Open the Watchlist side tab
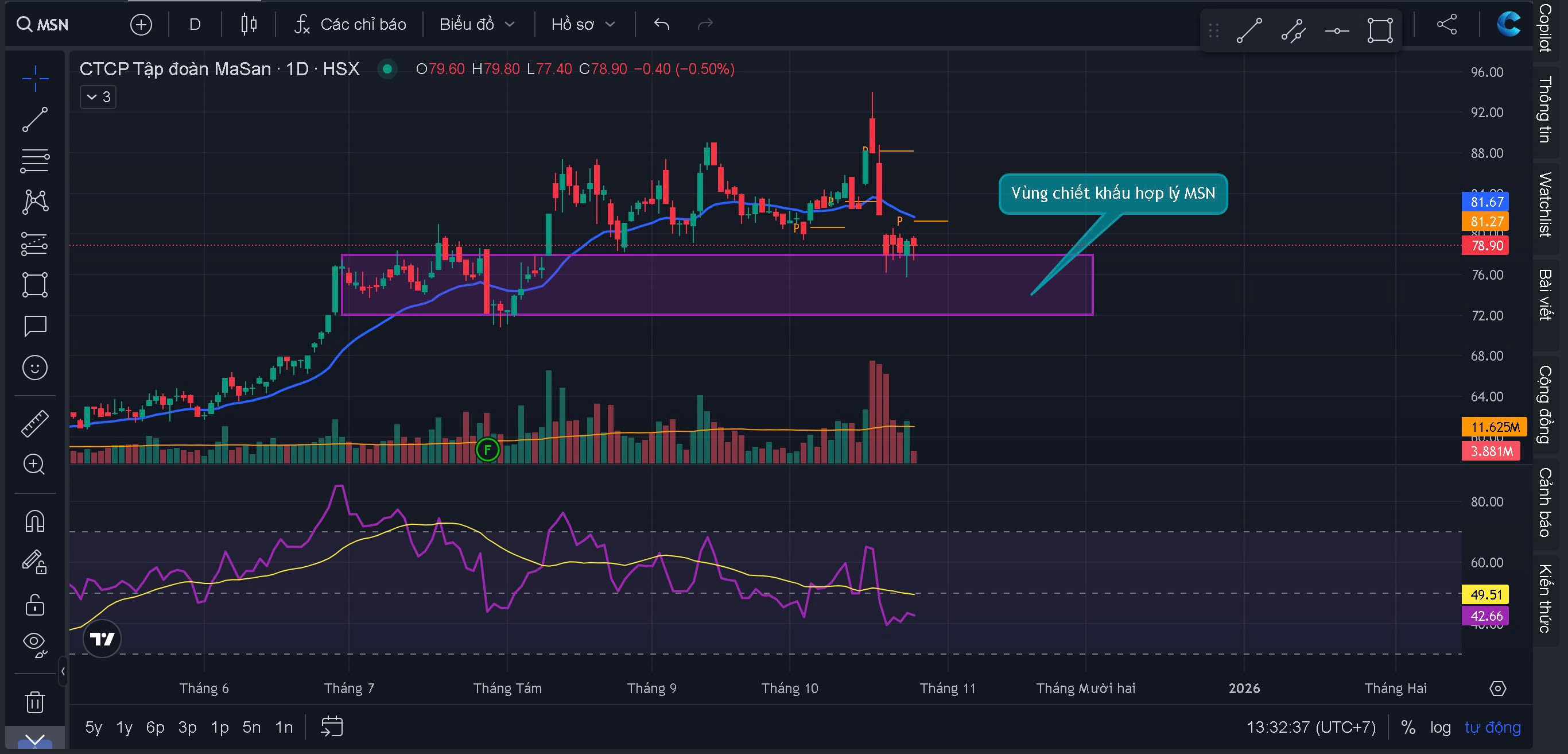Screen dimensions: 1568x754 pyautogui.click(x=1546, y=204)
